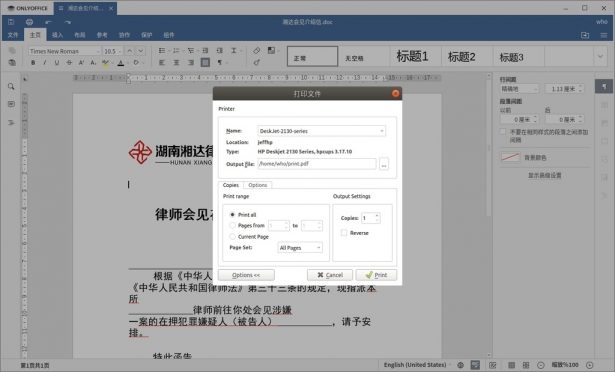Apply superscript formatting
The image size is (615, 372).
tap(81, 62)
